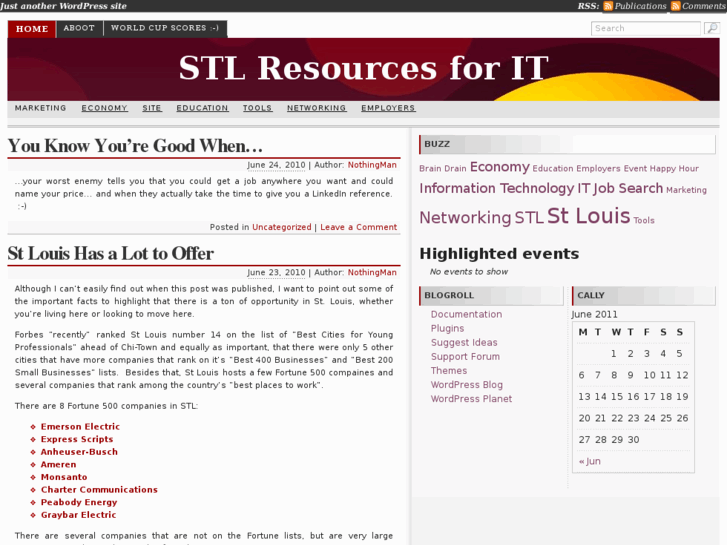Focus the Search input field
The image size is (727, 545).
click(645, 28)
